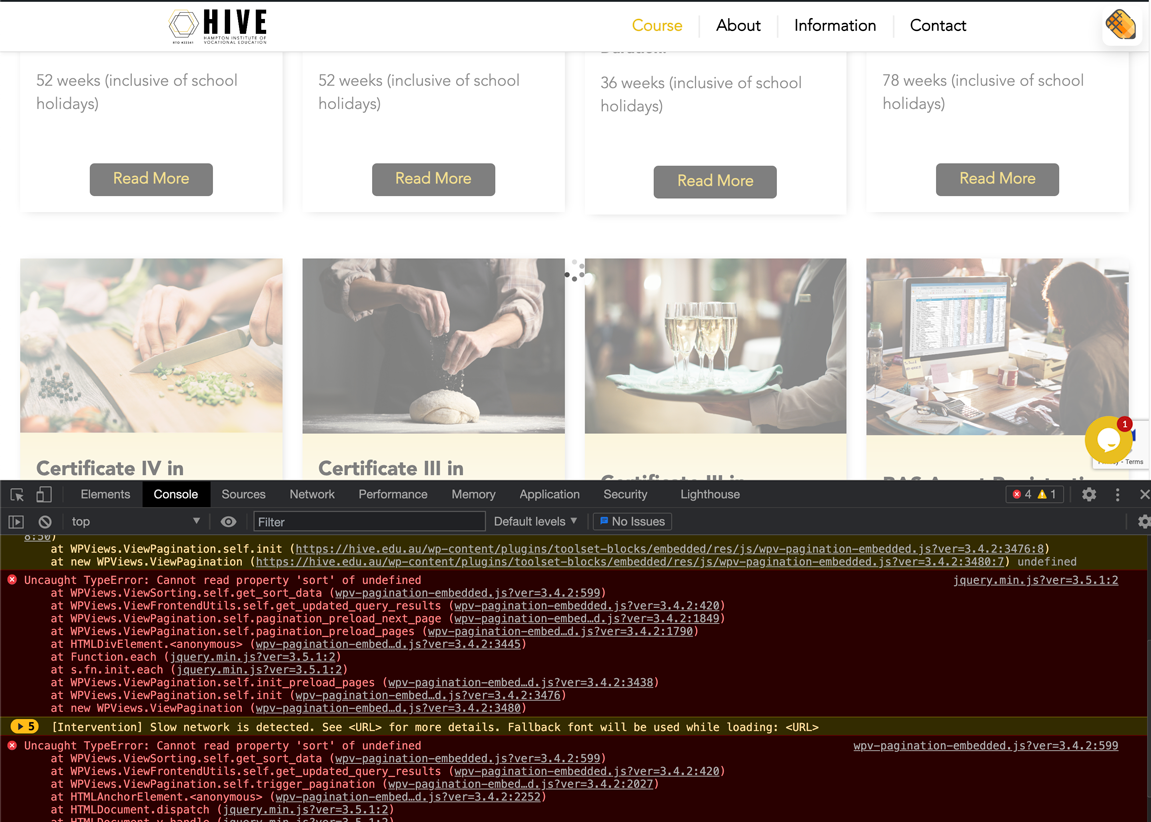Open the Network tab
The height and width of the screenshot is (822, 1151).
tap(312, 495)
